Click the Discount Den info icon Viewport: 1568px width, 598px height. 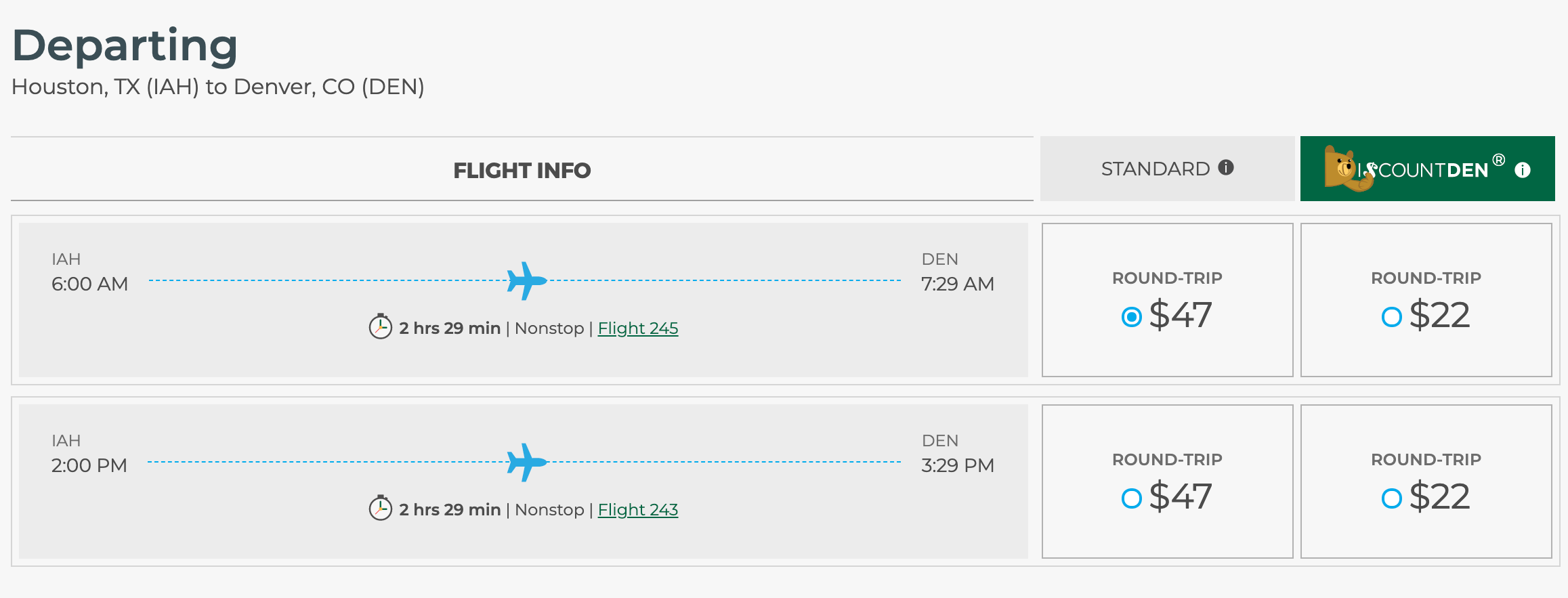(1523, 170)
